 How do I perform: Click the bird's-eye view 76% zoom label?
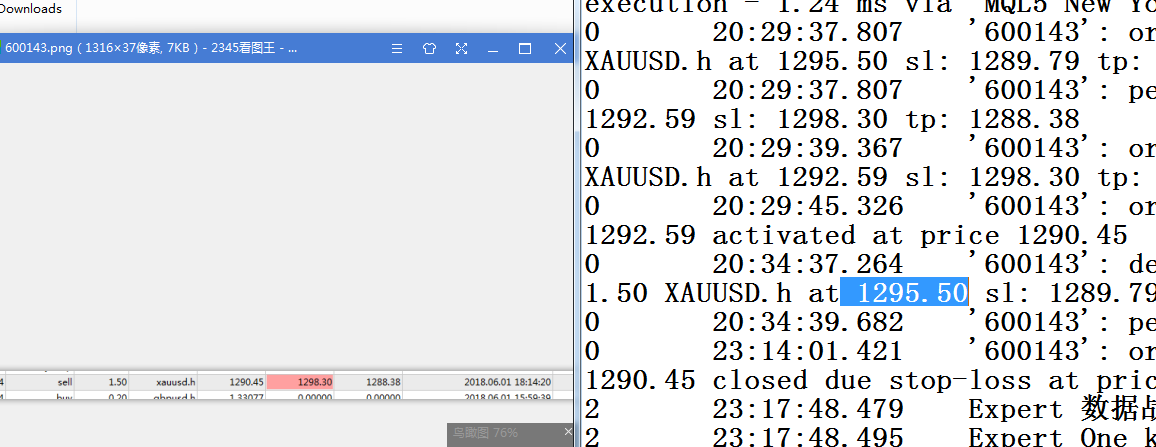pos(485,433)
